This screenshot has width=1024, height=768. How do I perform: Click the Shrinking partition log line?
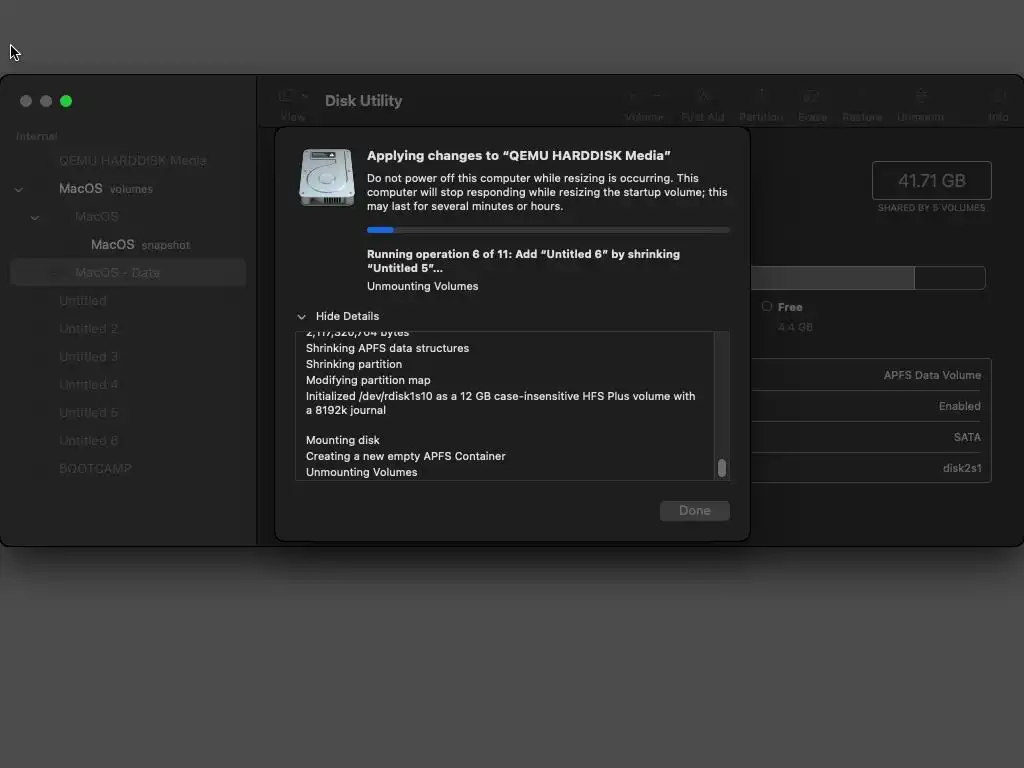pyautogui.click(x=354, y=364)
